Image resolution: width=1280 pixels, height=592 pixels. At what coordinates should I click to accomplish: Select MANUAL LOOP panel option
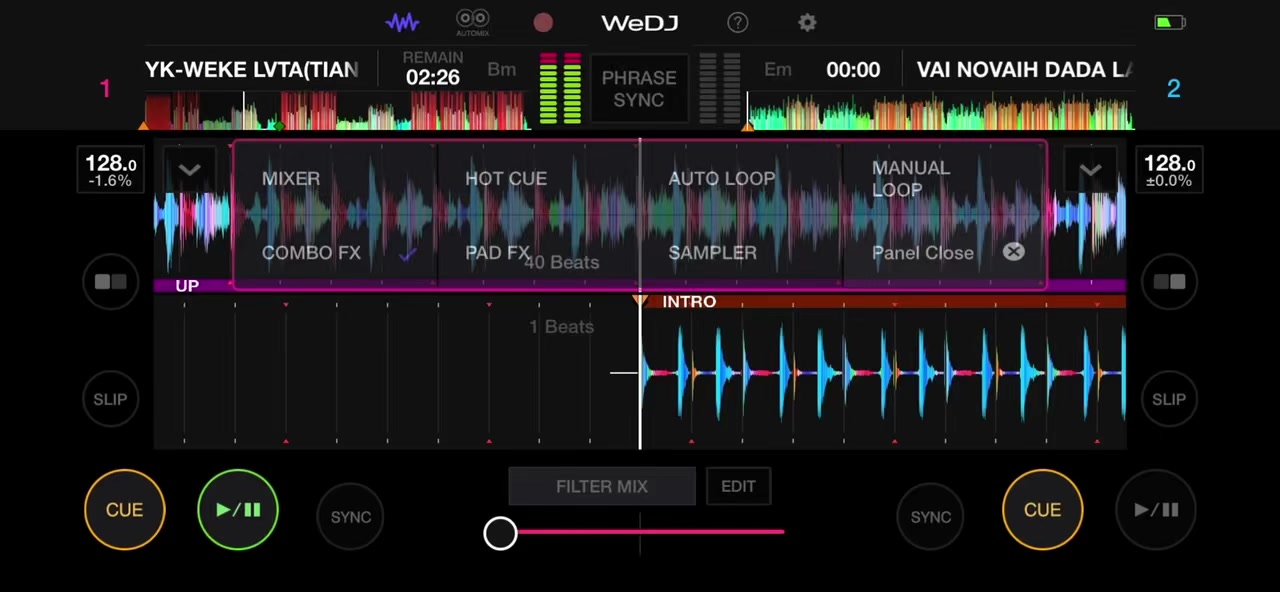coord(911,178)
